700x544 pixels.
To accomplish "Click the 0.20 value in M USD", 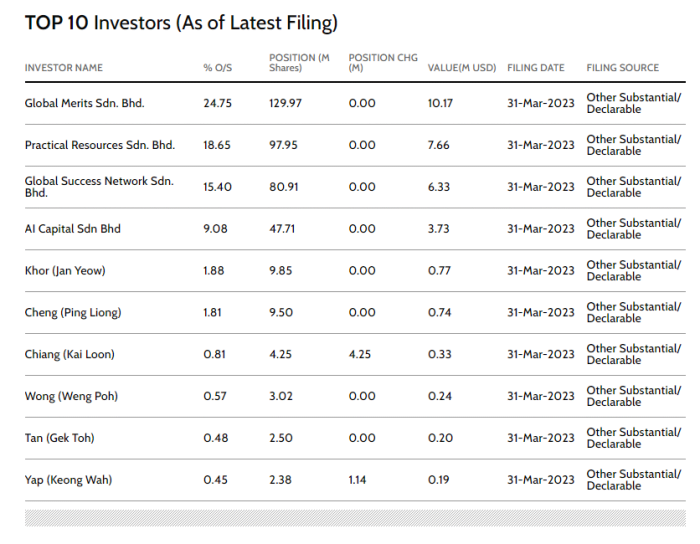I will click(440, 438).
